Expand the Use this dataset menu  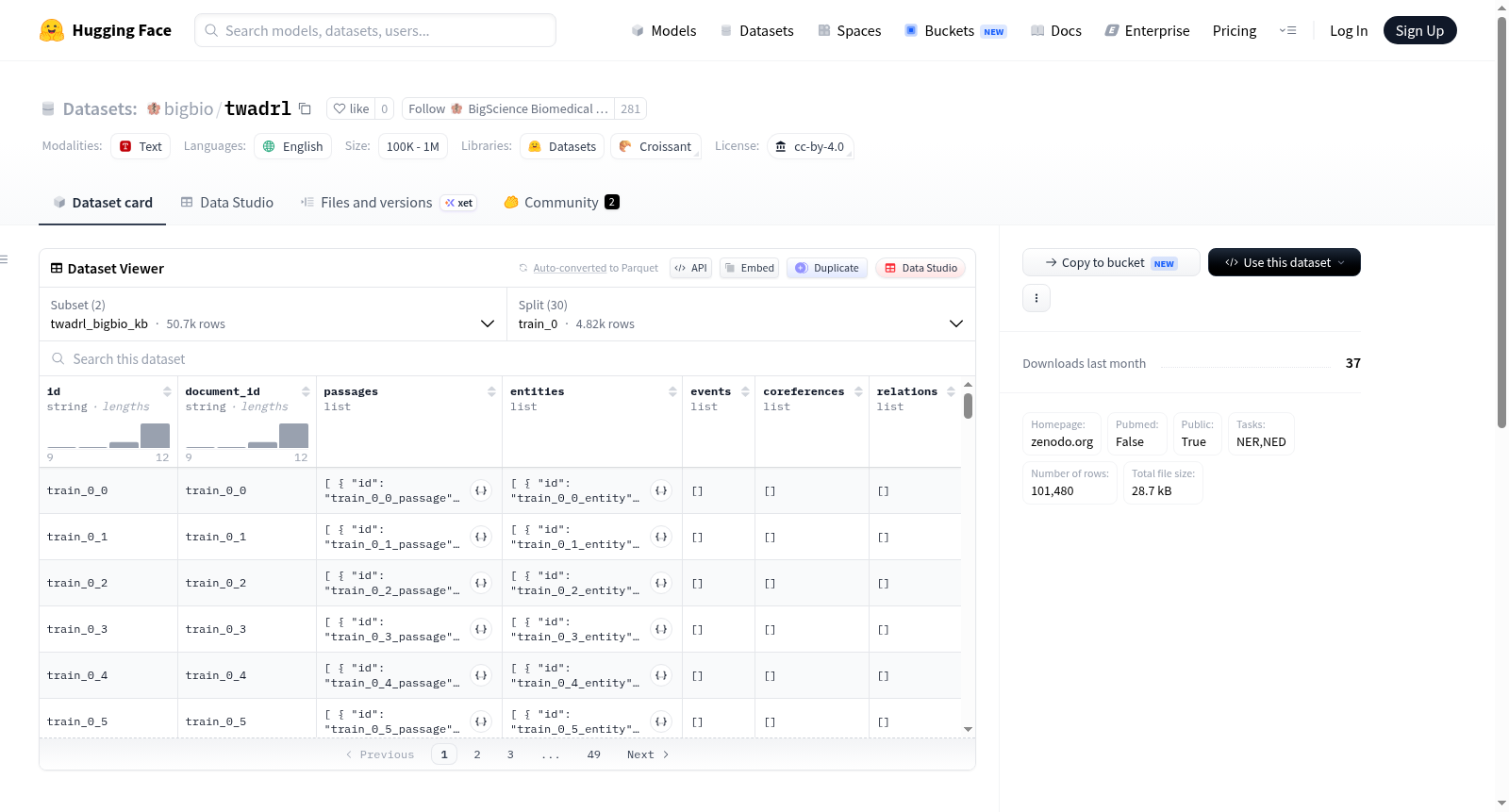click(1284, 262)
